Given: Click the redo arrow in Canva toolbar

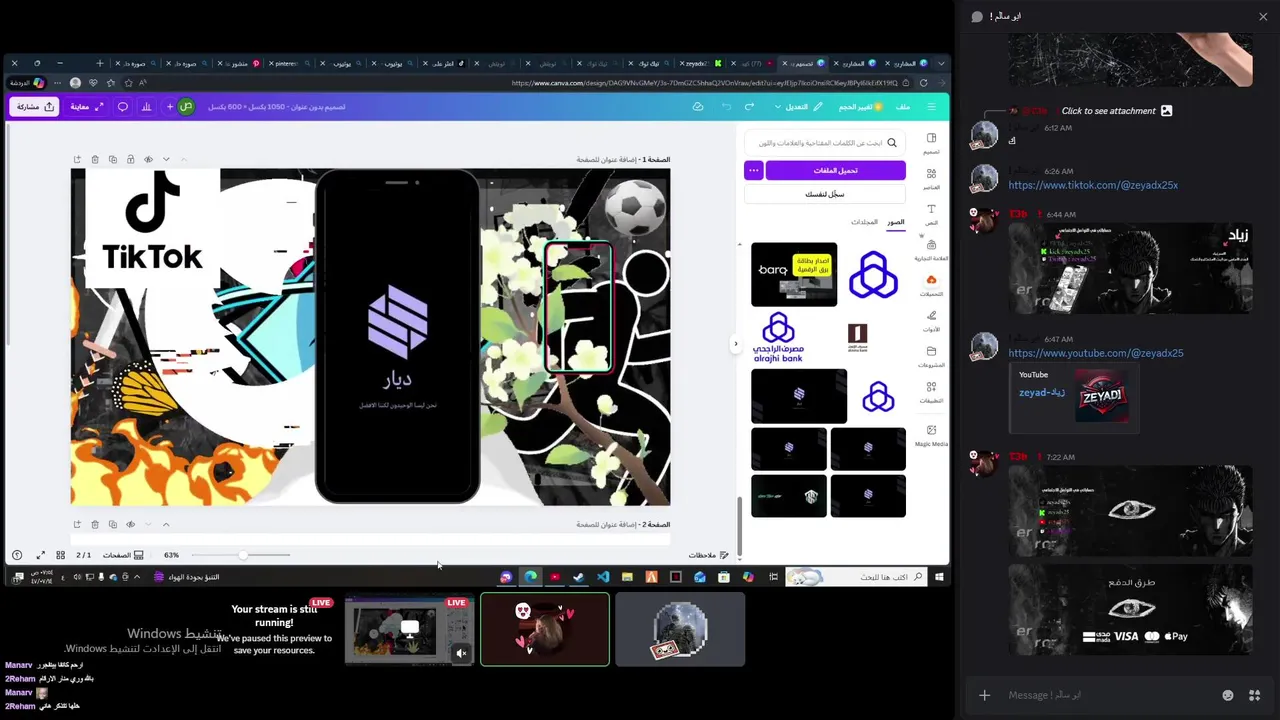Looking at the screenshot, I should pos(726,107).
